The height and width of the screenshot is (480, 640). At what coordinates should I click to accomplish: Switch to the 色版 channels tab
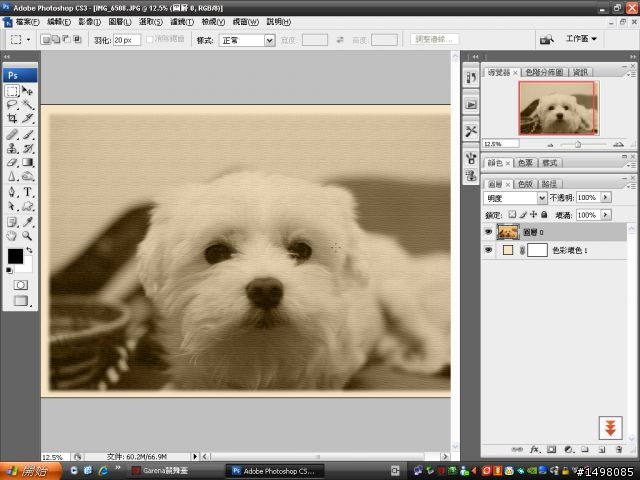pos(525,184)
